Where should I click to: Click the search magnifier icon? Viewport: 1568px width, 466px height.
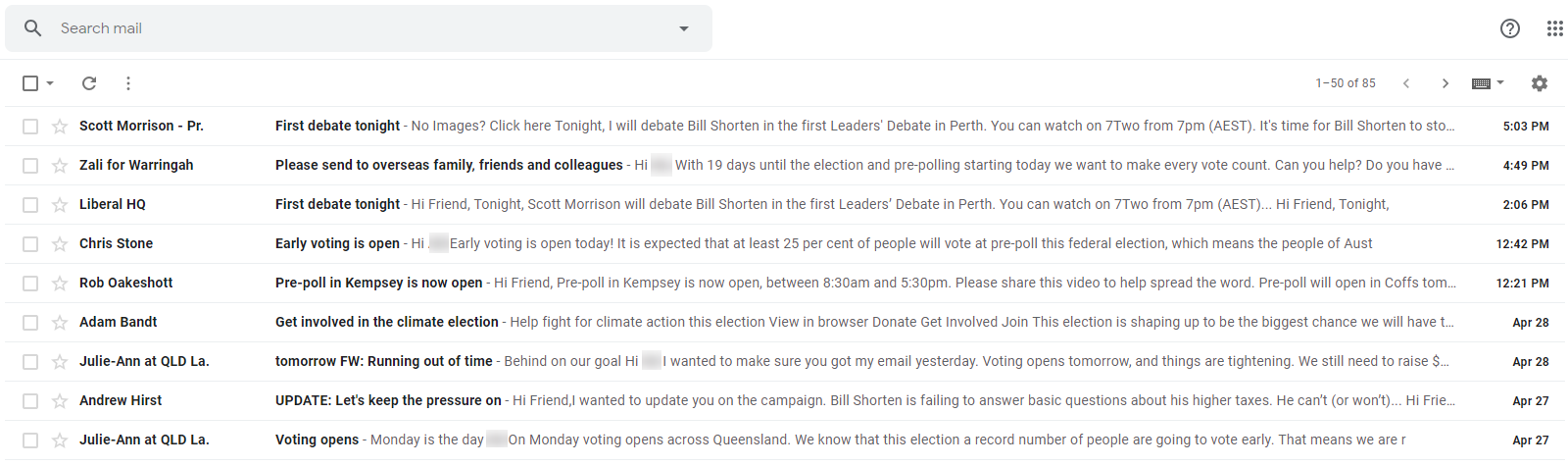point(32,28)
